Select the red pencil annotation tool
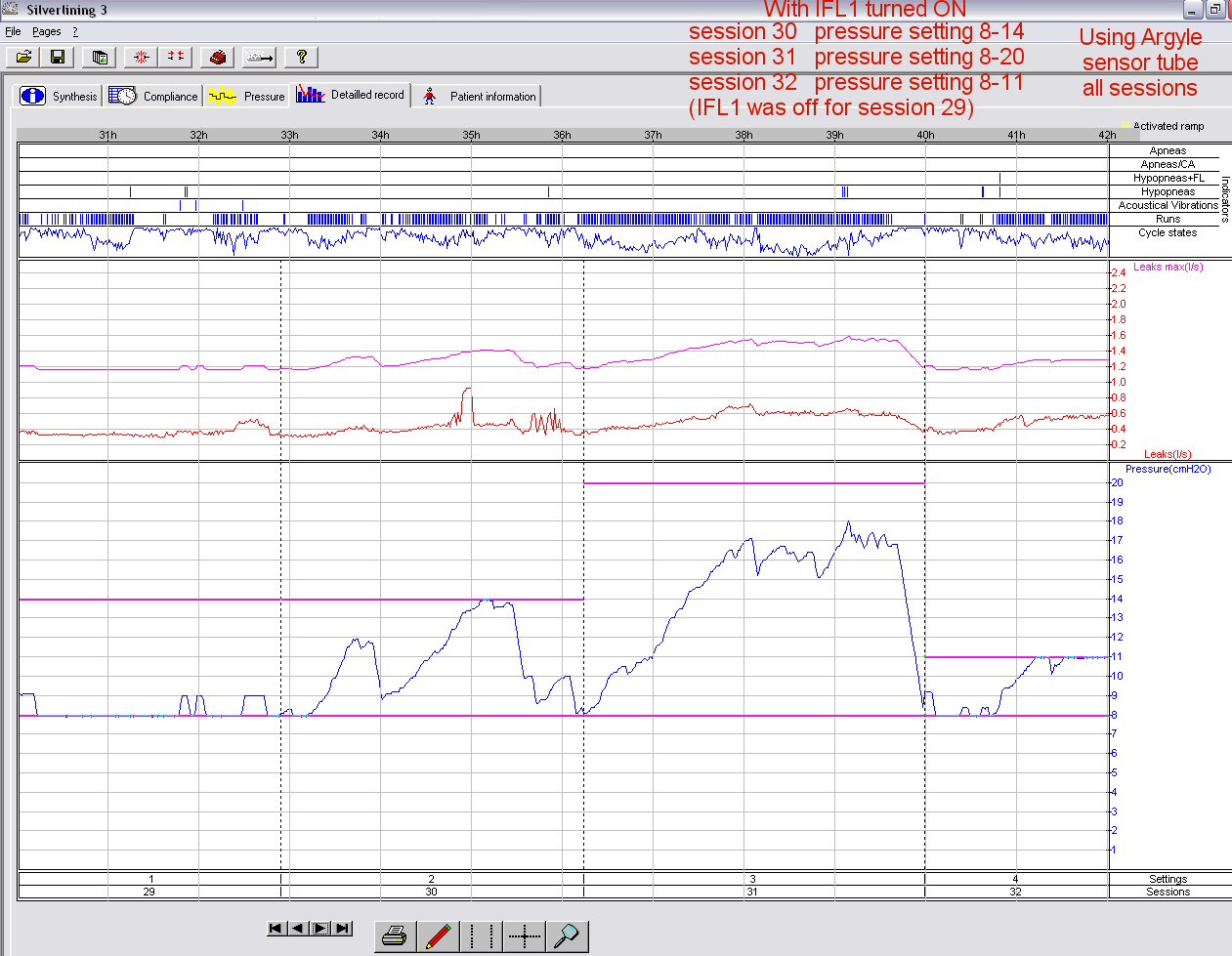 click(x=438, y=936)
